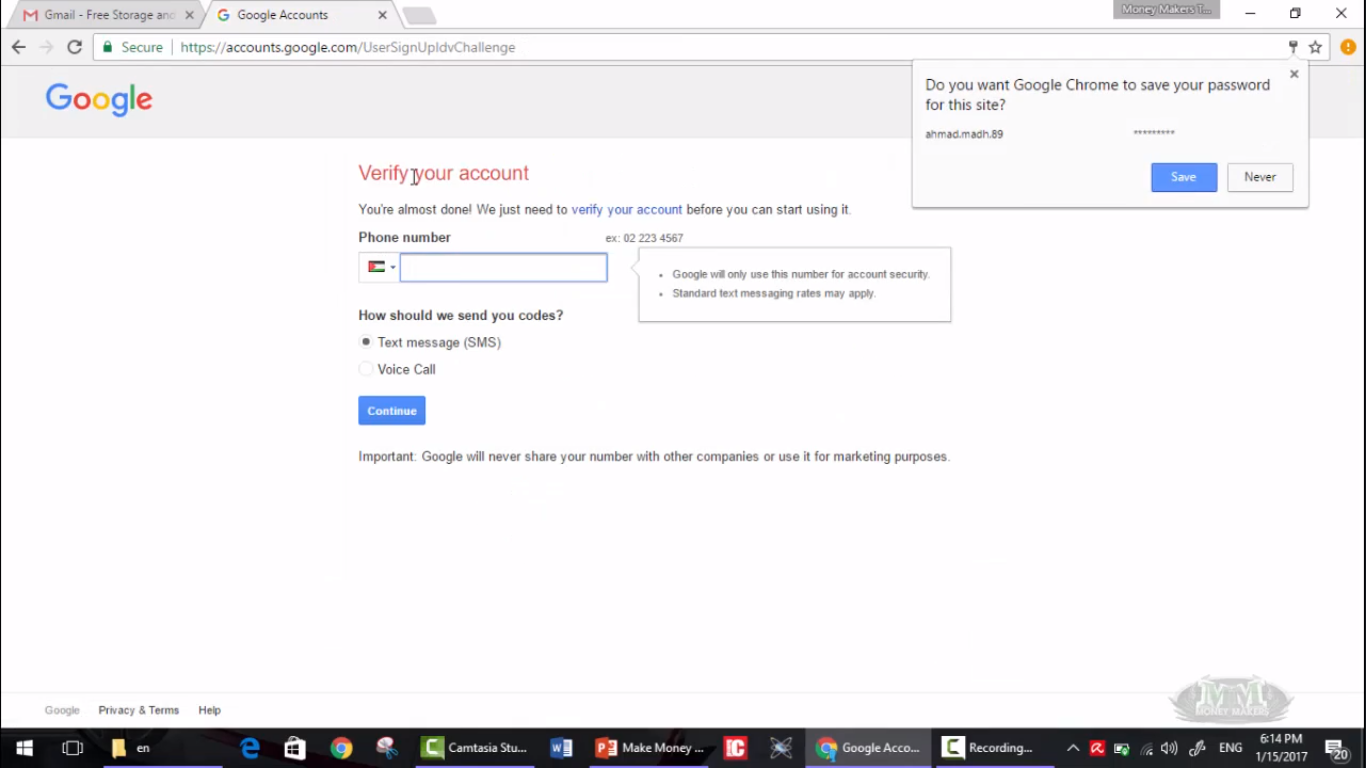The image size is (1366, 768).
Task: Click the saved password key icon
Action: 1293,47
